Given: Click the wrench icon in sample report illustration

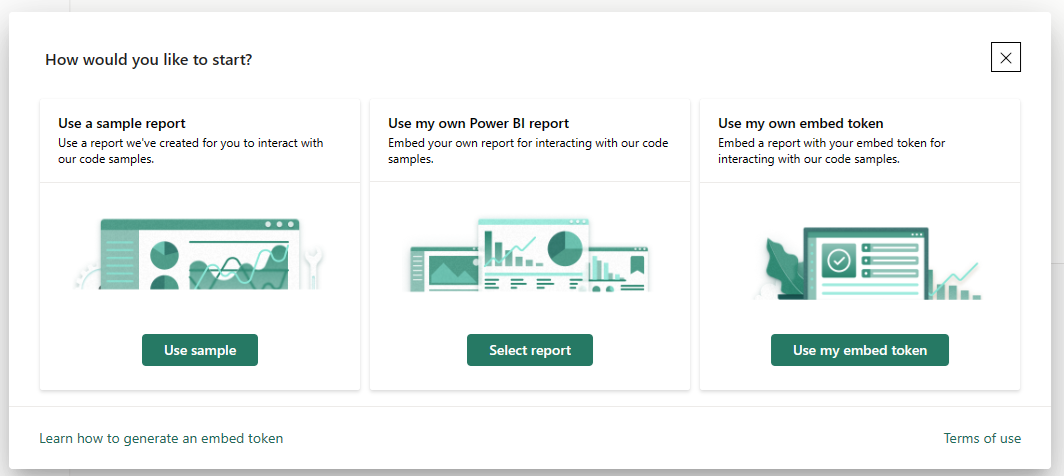Looking at the screenshot, I should [x=313, y=266].
